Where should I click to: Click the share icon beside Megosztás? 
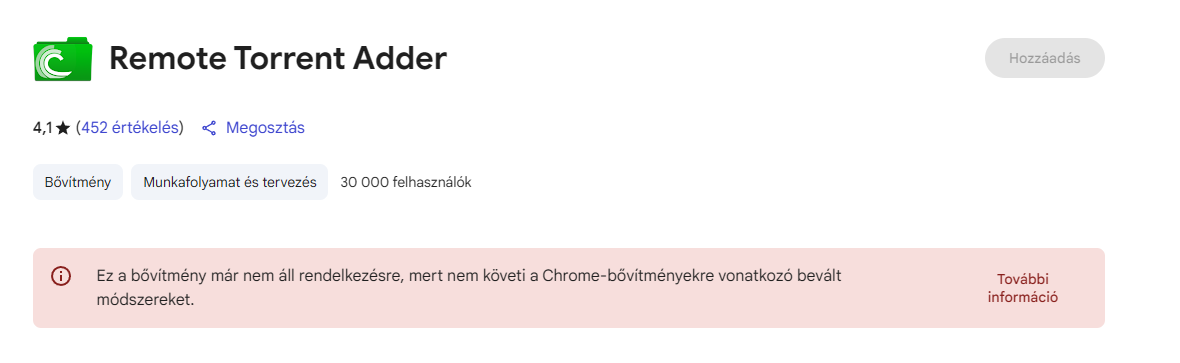click(209, 128)
